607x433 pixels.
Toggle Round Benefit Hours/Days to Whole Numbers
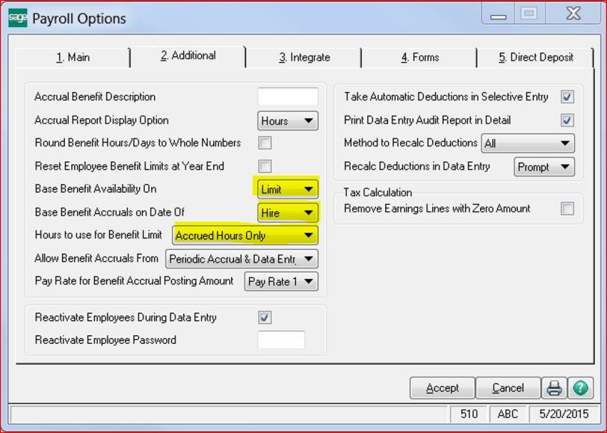coord(265,143)
